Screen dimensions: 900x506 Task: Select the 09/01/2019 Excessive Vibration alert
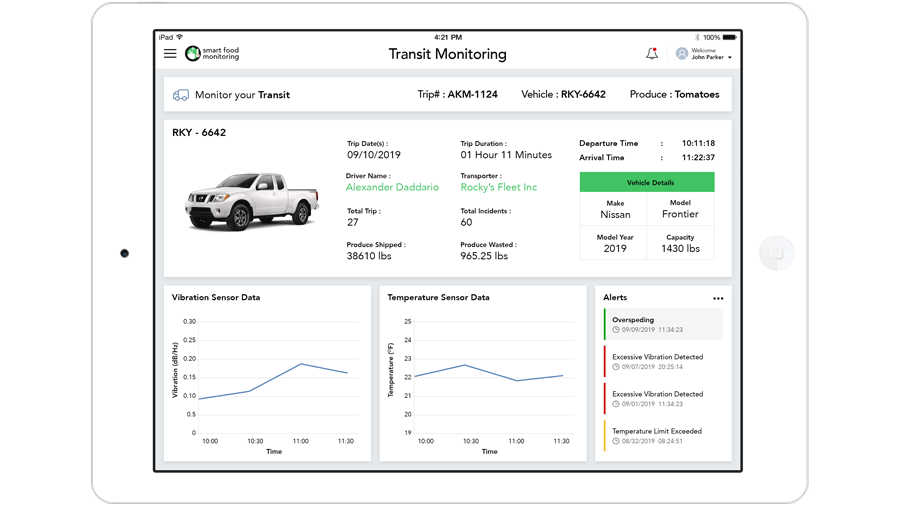[663, 398]
